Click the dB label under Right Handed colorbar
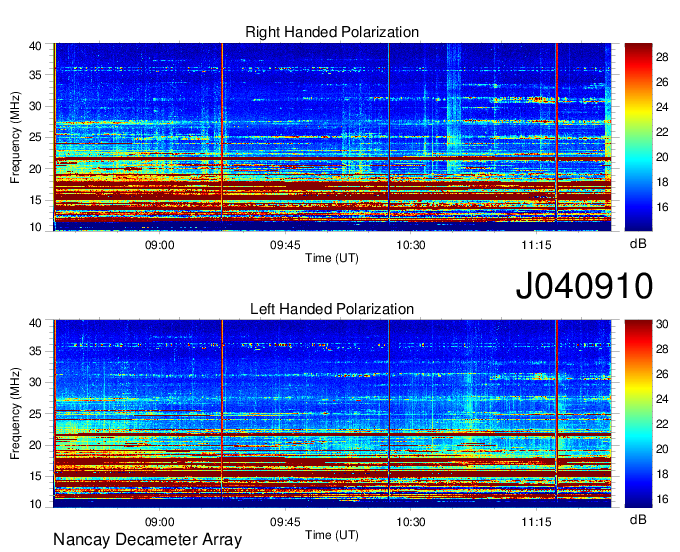The width and height of the screenshot is (680, 552). (x=638, y=244)
